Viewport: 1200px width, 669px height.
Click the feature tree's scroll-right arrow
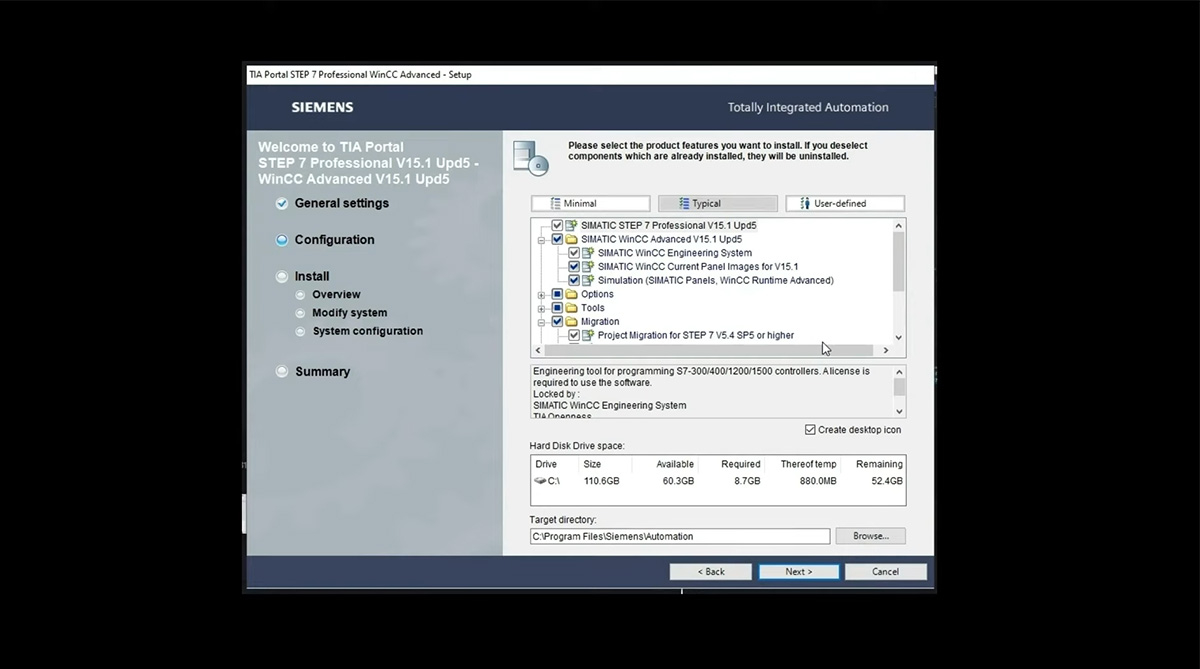point(885,351)
